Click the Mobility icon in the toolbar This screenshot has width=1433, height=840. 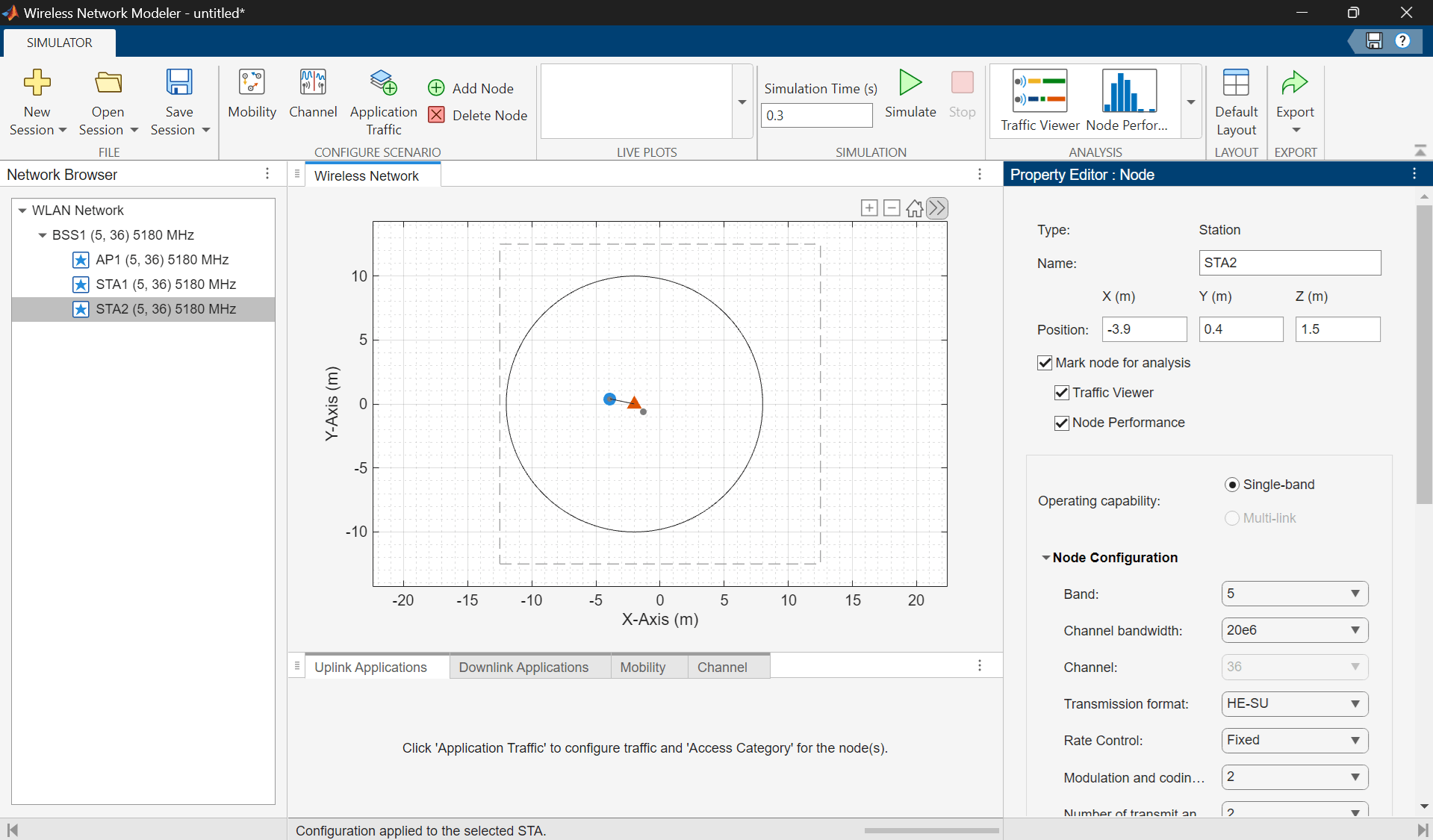coord(252,93)
